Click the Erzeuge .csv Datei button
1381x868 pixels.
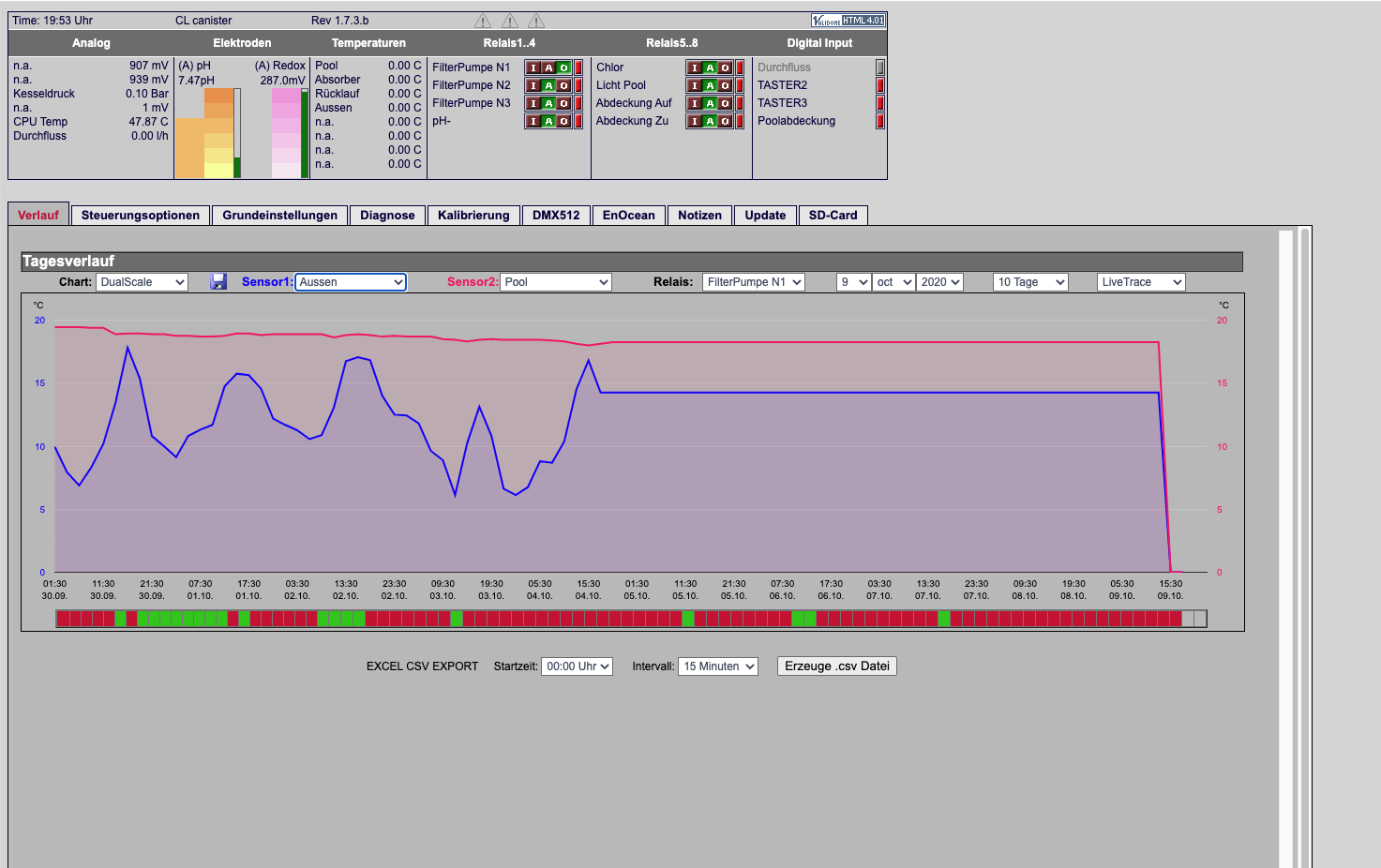(837, 666)
